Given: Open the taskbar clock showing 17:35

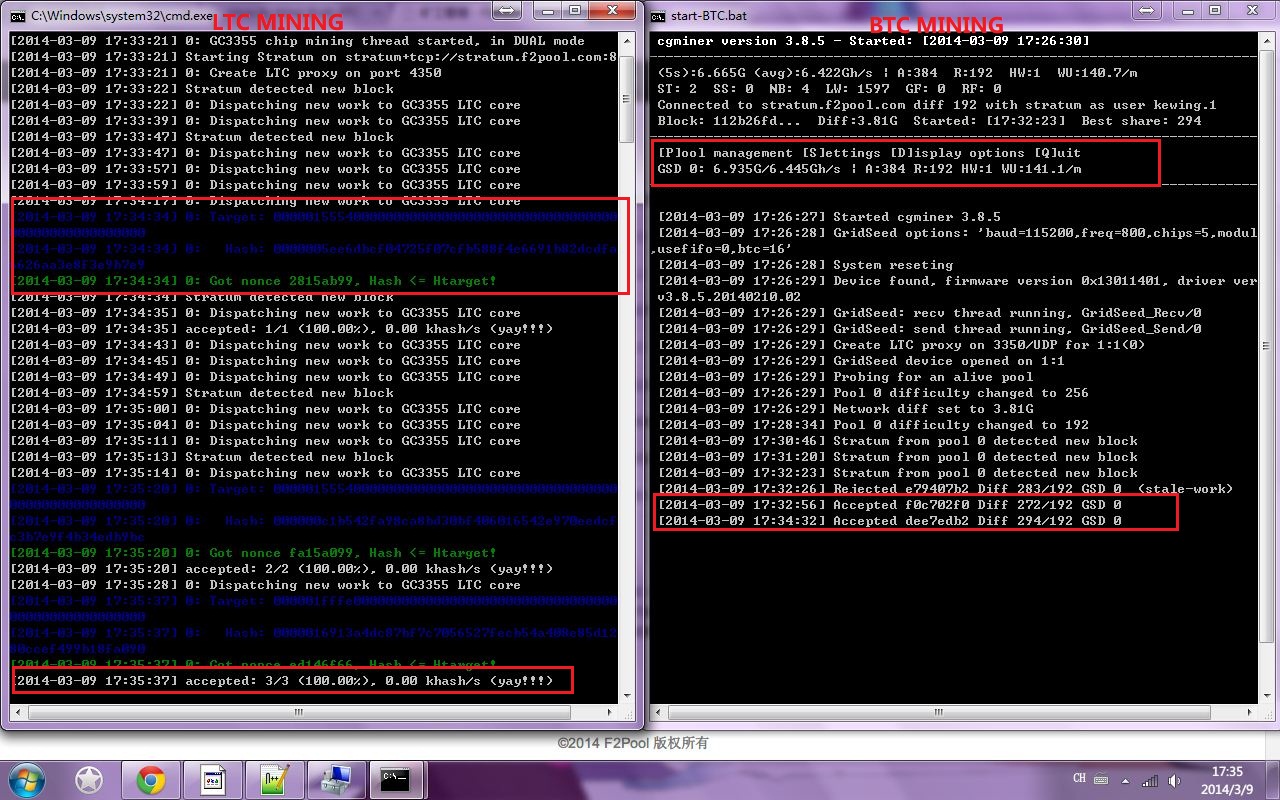Looking at the screenshot, I should (1227, 780).
